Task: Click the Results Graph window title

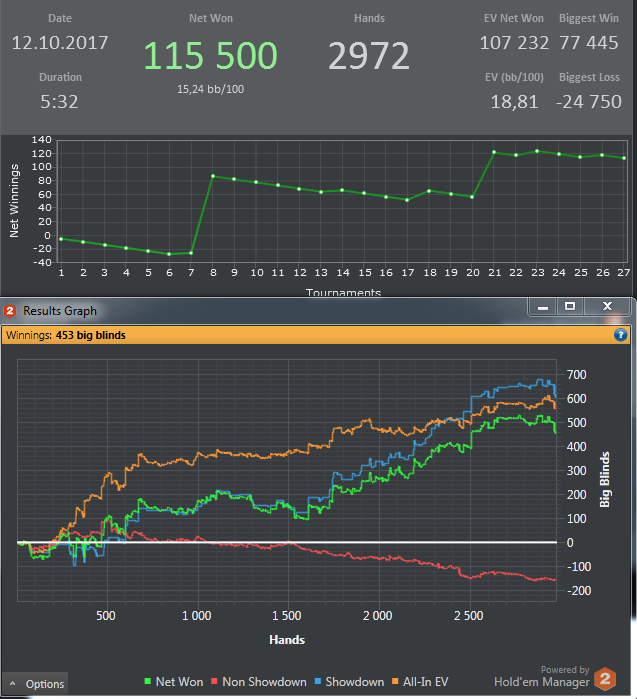Action: [60, 311]
